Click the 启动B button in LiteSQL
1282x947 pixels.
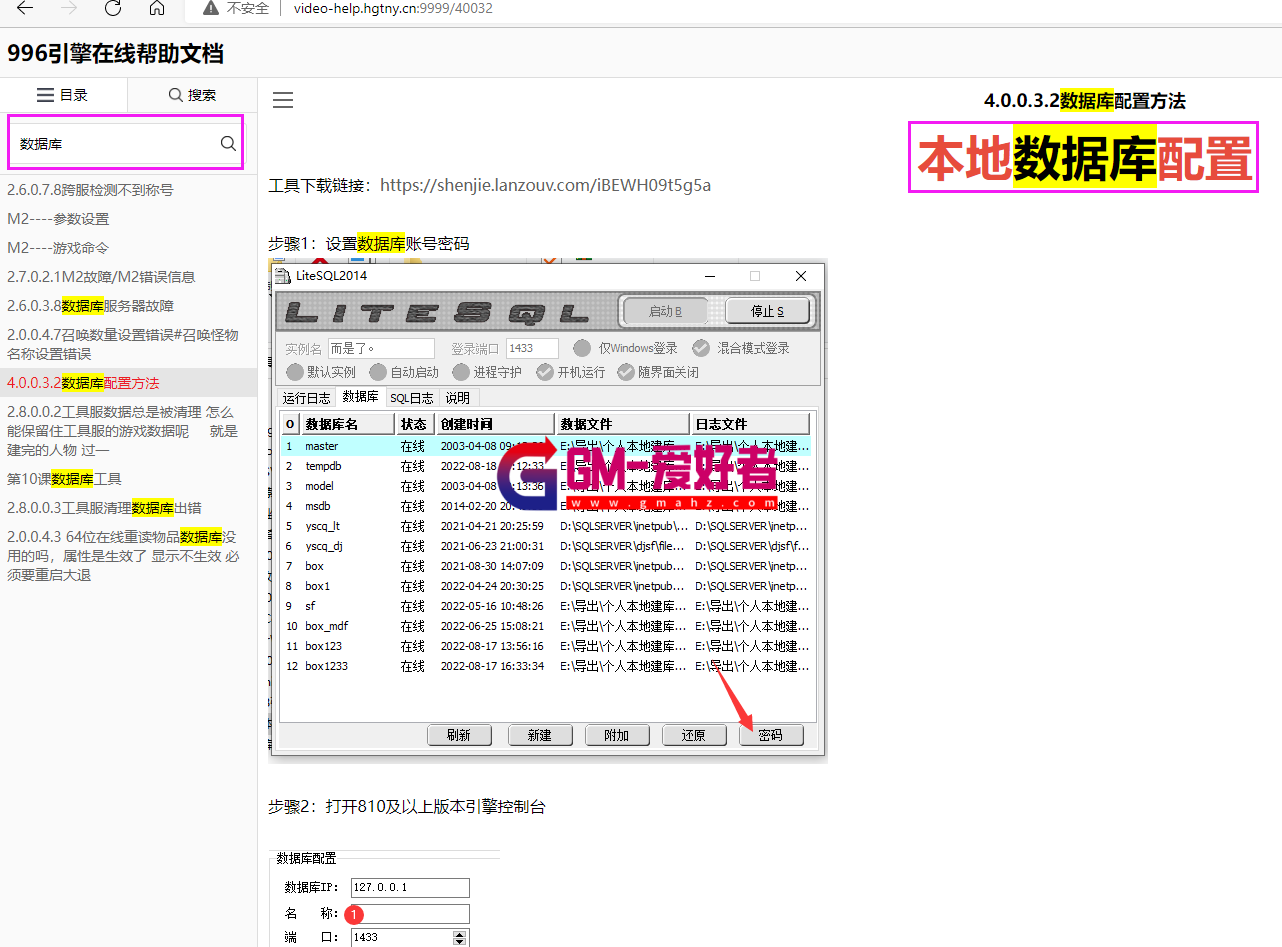click(x=665, y=311)
